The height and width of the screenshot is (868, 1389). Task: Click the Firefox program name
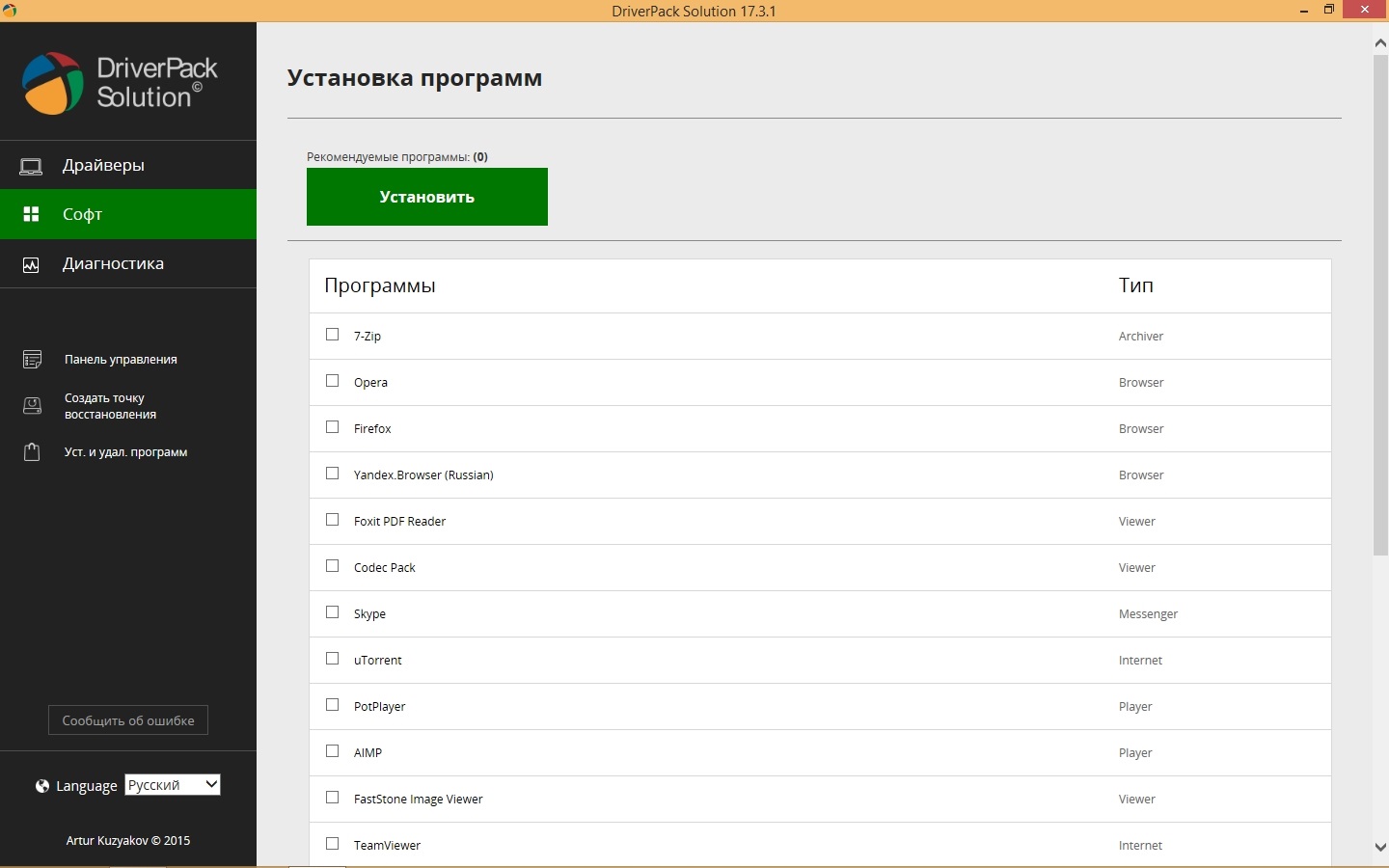point(372,429)
